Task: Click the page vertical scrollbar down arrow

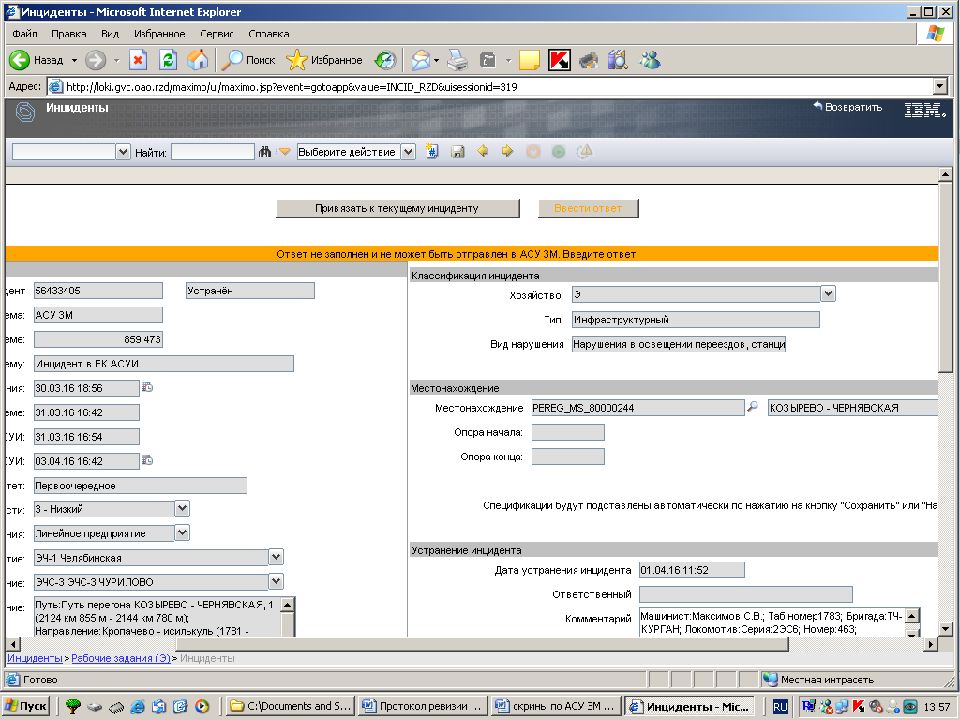Action: (944, 629)
